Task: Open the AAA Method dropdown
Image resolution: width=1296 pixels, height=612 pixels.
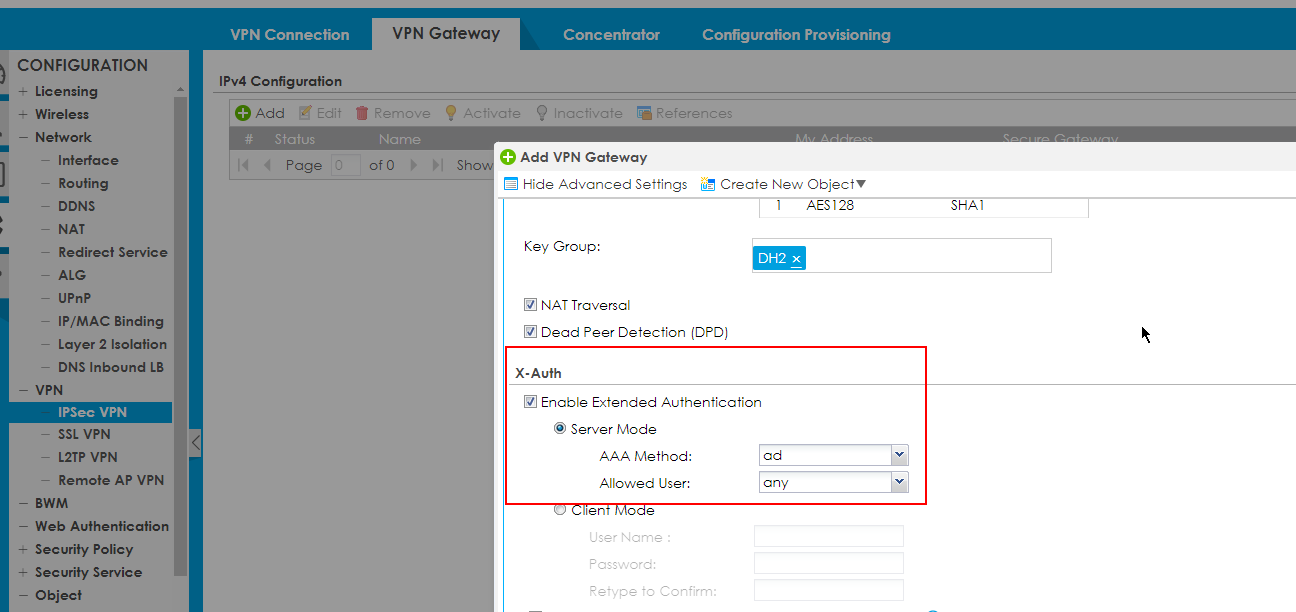Action: tap(899, 455)
